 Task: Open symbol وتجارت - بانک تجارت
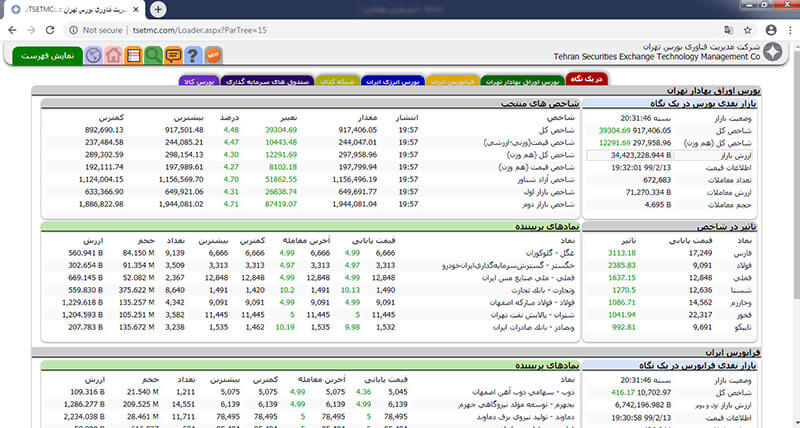click(x=542, y=290)
